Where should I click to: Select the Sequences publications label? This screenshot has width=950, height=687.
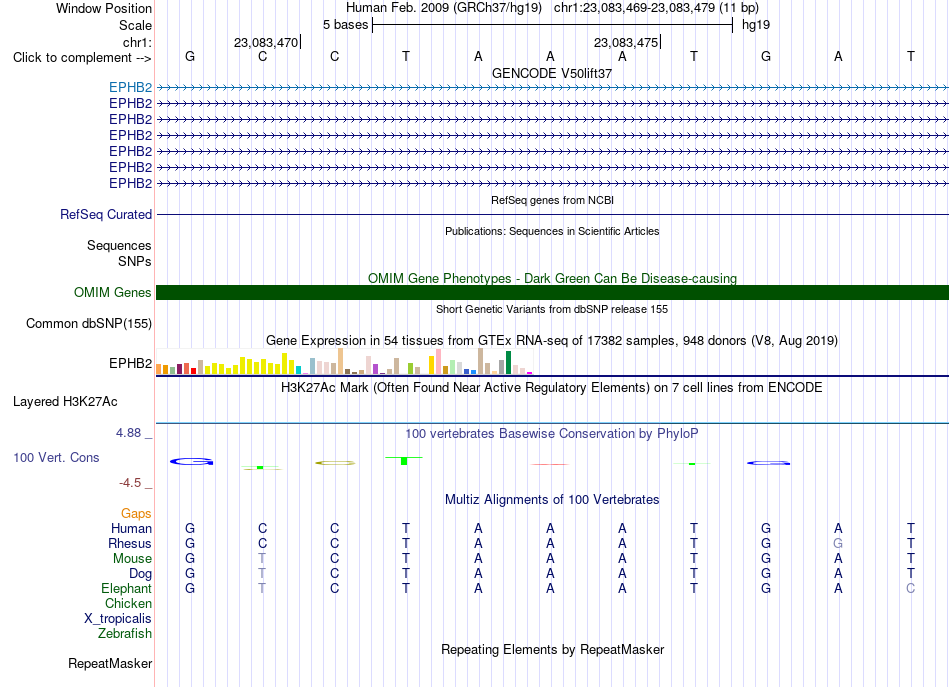coord(119,245)
